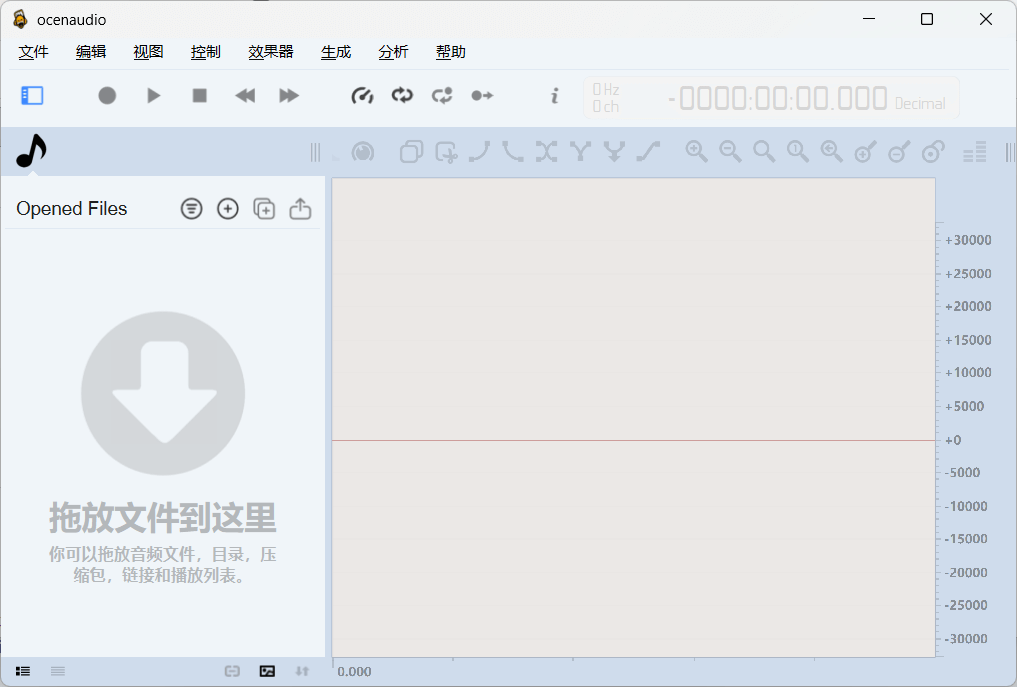Click the fast forward skip button
This screenshot has height=687, width=1017.
pos(289,95)
